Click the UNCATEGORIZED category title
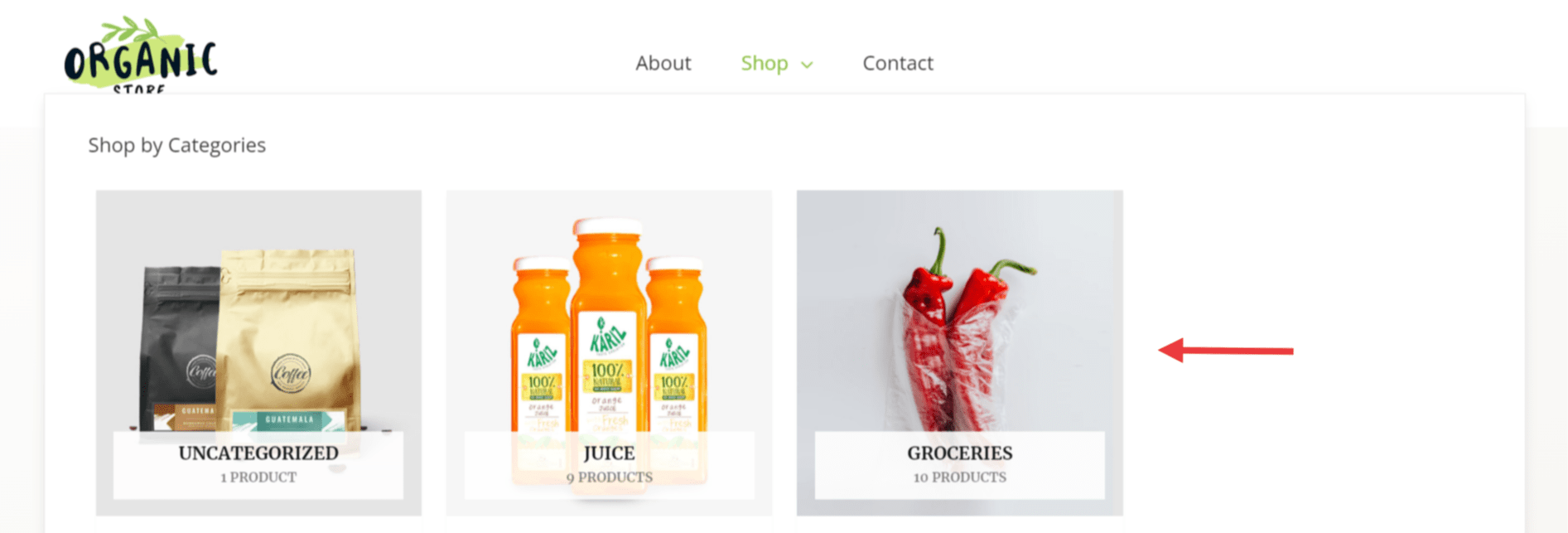This screenshot has width=1568, height=533. tap(258, 453)
